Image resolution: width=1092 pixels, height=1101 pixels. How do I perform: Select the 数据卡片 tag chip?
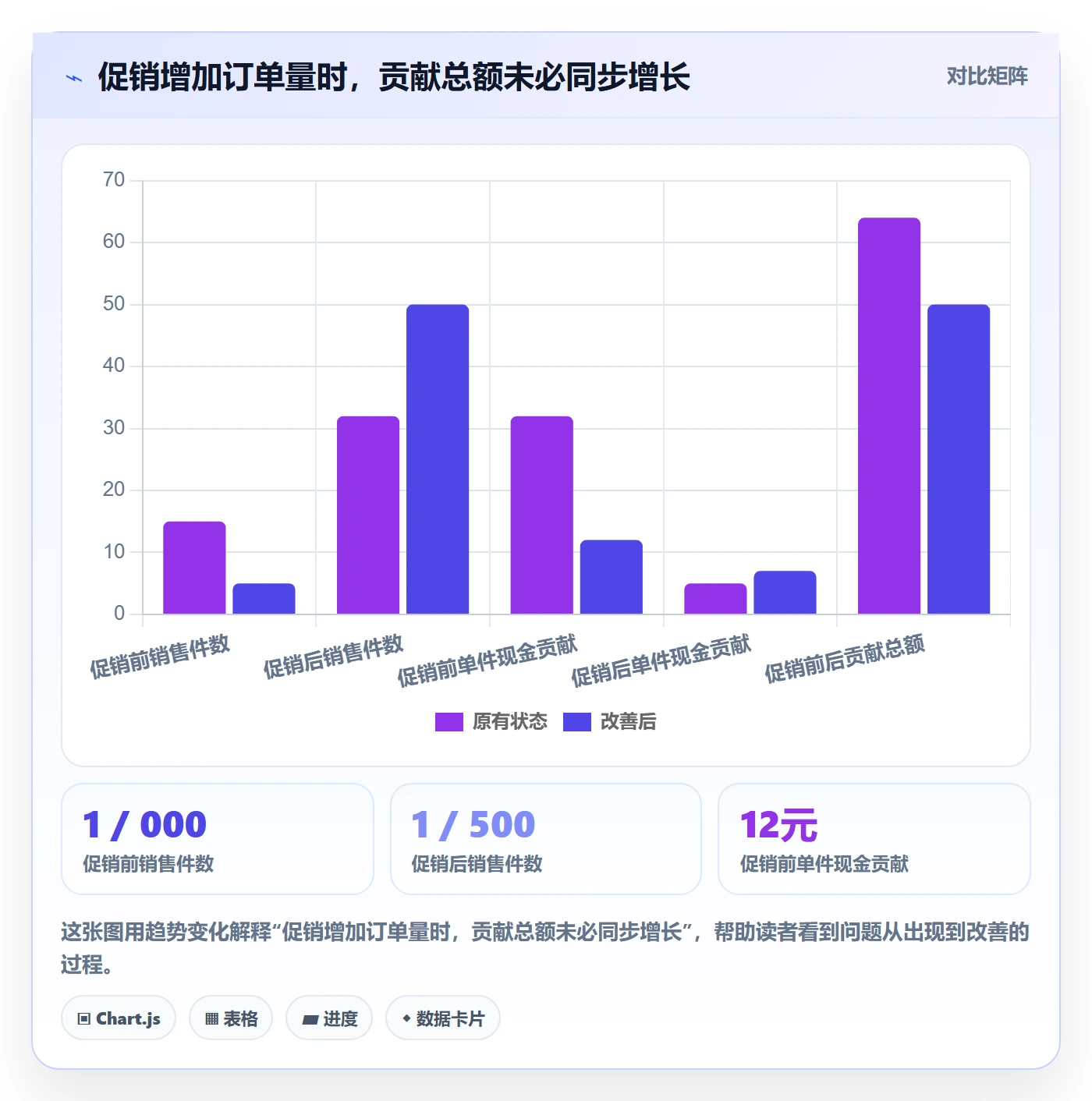[443, 1018]
